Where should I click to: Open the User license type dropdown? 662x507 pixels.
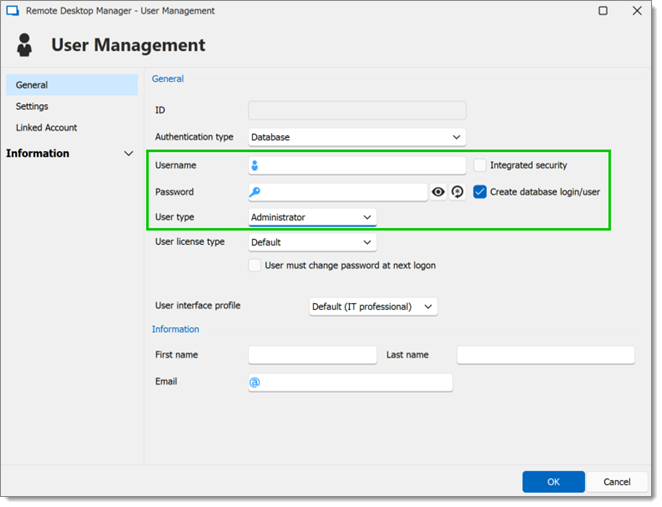[312, 242]
